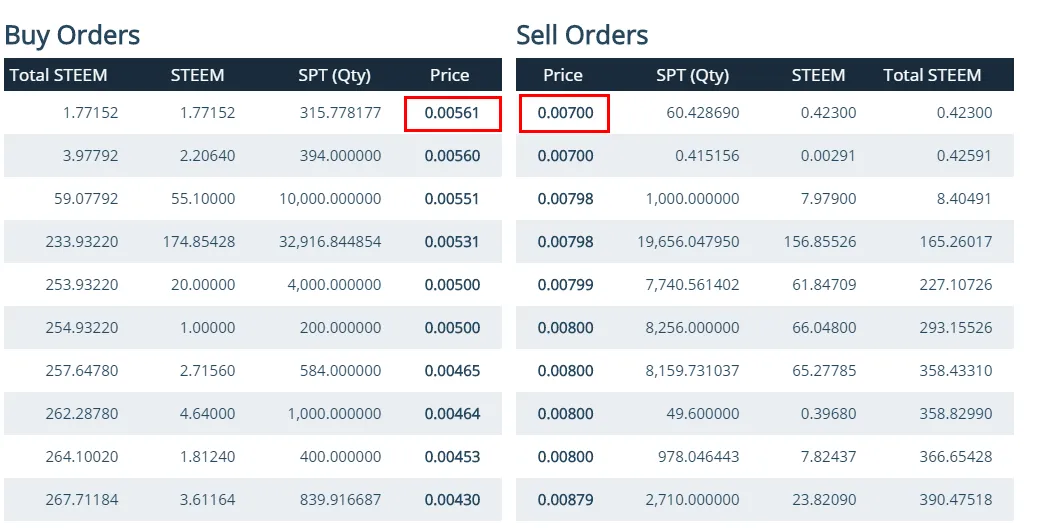Viewport: 1039px width, 528px height.
Task: Click Price column header in Sell Orders
Action: pyautogui.click(x=563, y=75)
